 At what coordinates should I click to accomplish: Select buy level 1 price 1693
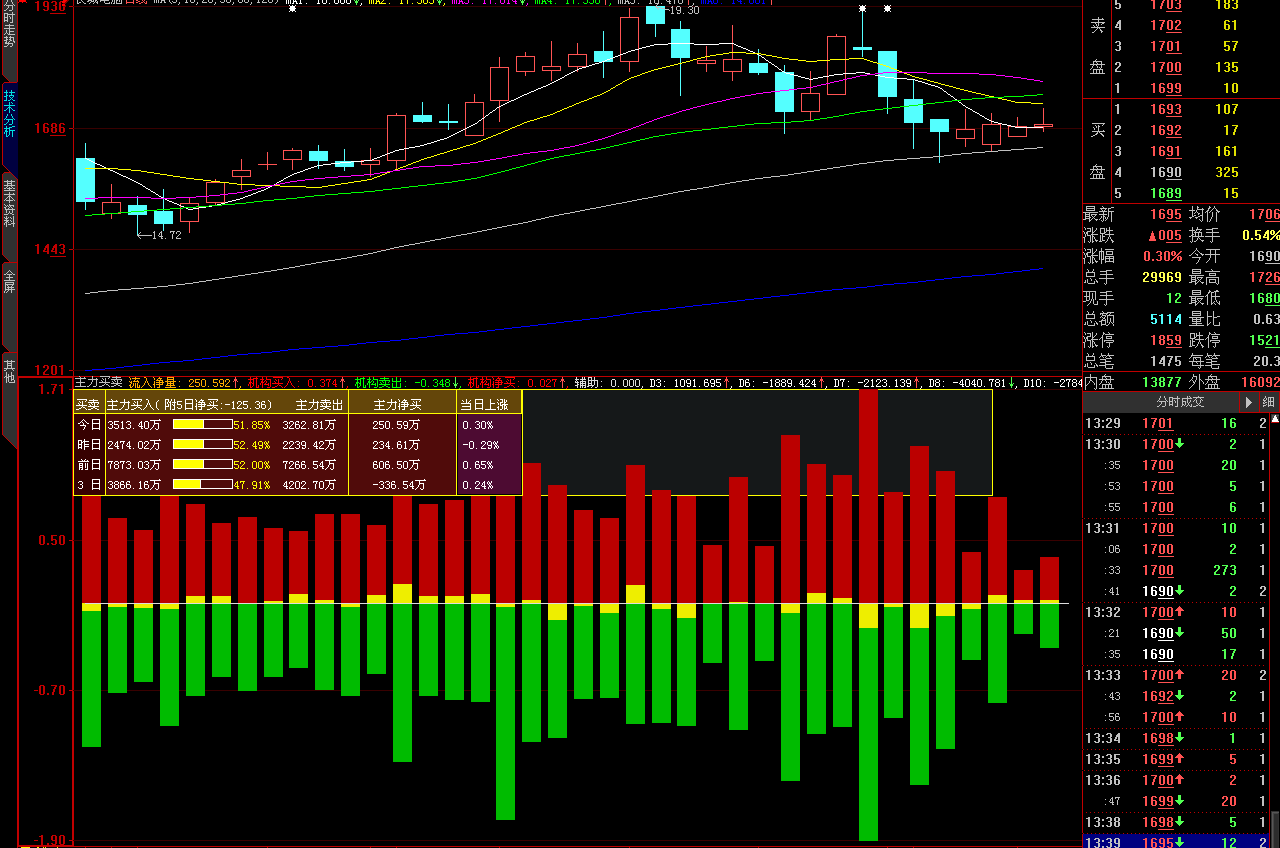click(x=1166, y=109)
